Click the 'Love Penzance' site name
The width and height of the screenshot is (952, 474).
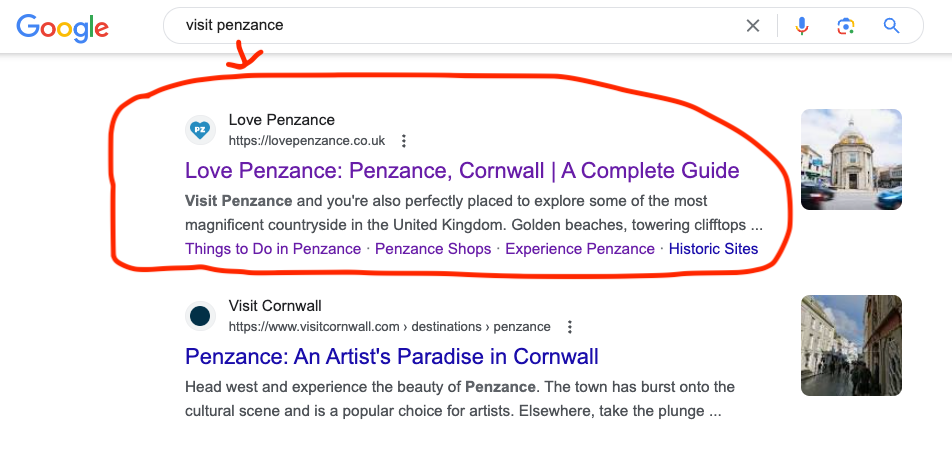click(282, 120)
